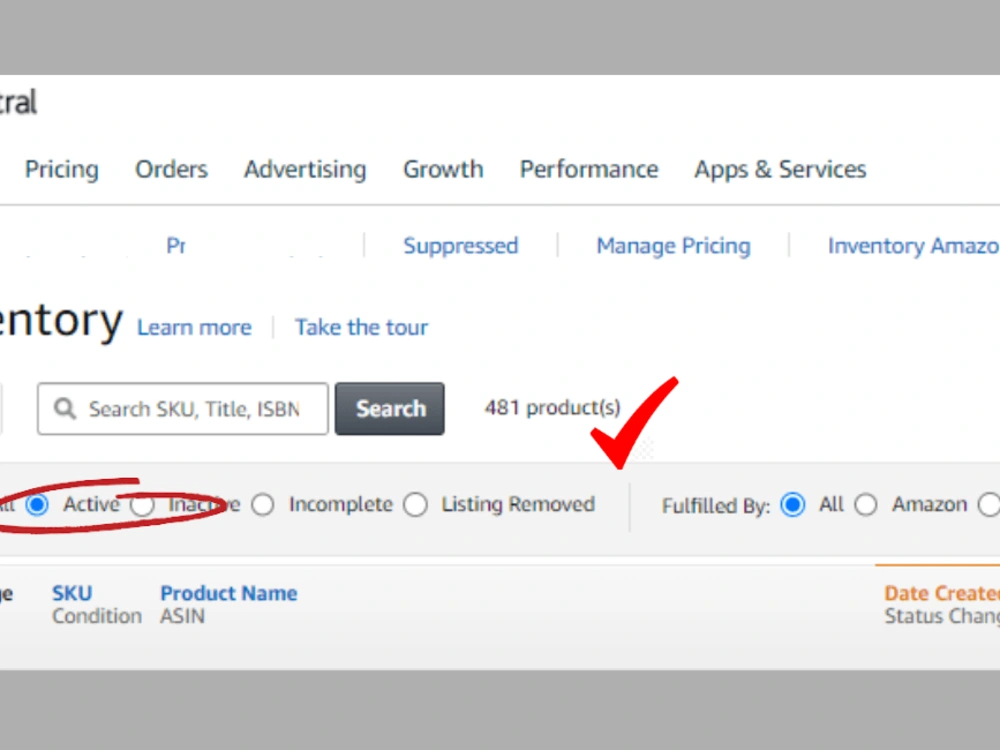Click the 481 product(s) count text

(552, 408)
